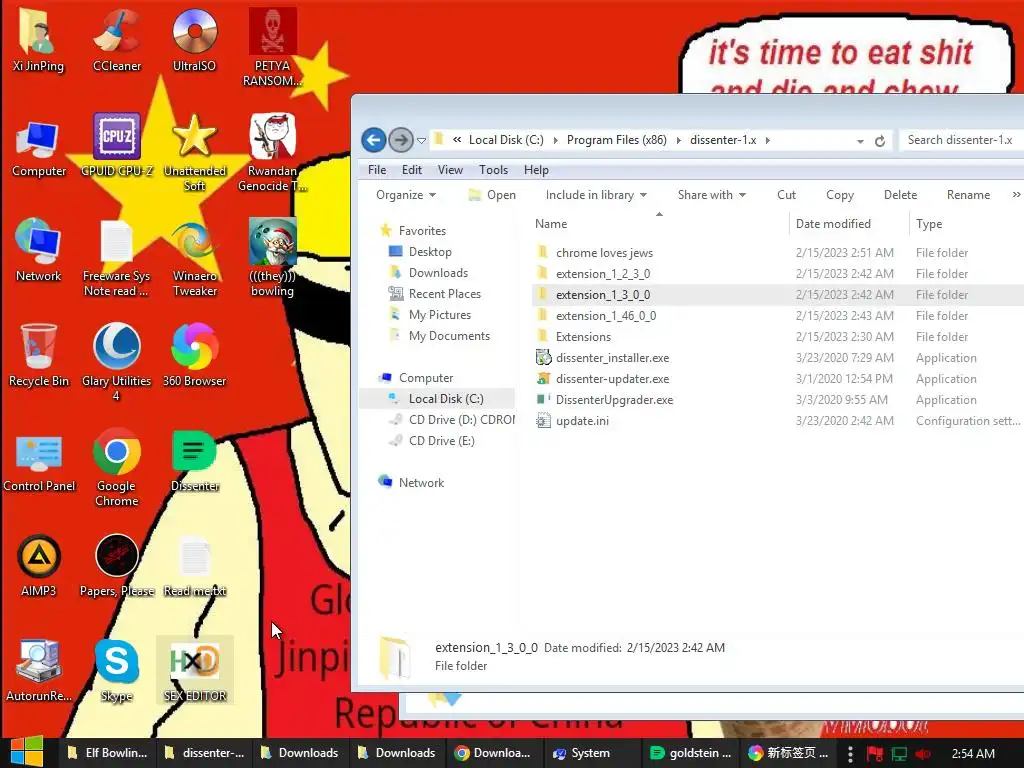Click the Rename toolbar button
The image size is (1024, 768).
[968, 195]
